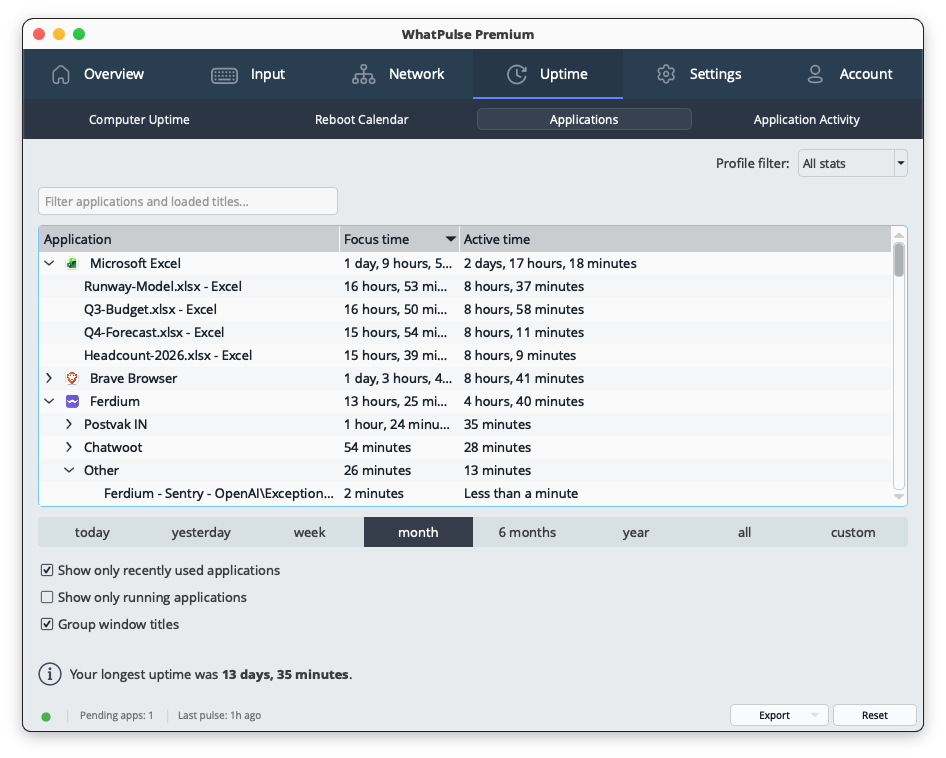The height and width of the screenshot is (758, 946).
Task: Select the month time range
Action: 418,532
